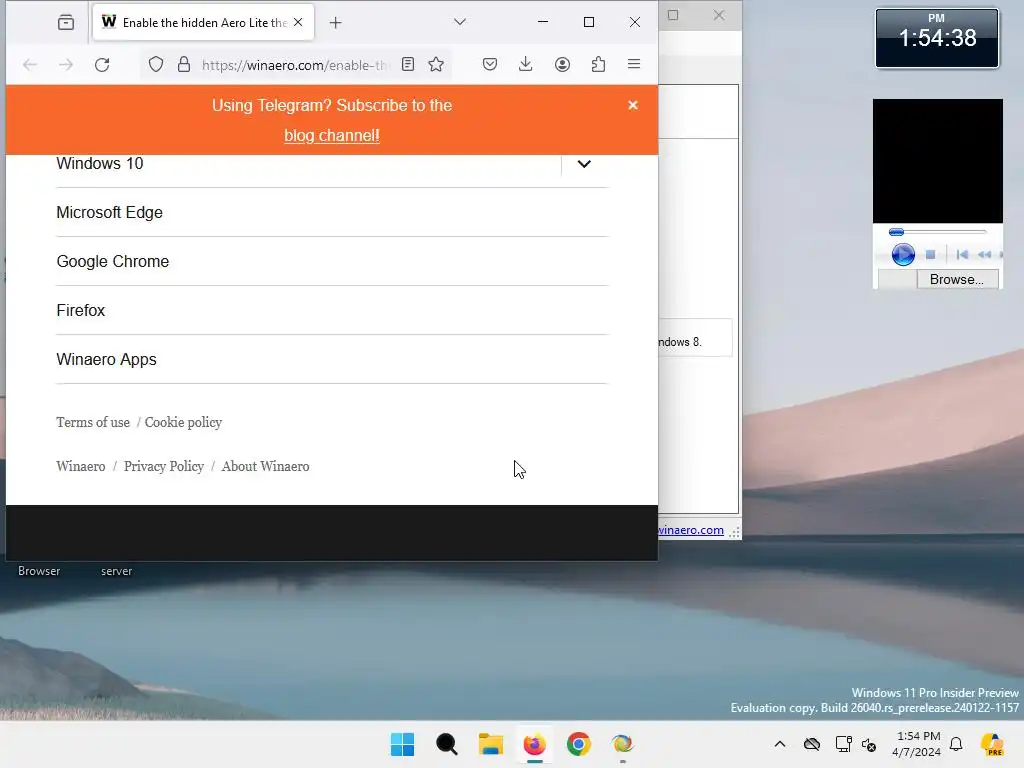Open a new tab with plus button
This screenshot has width=1024, height=768.
tap(335, 23)
